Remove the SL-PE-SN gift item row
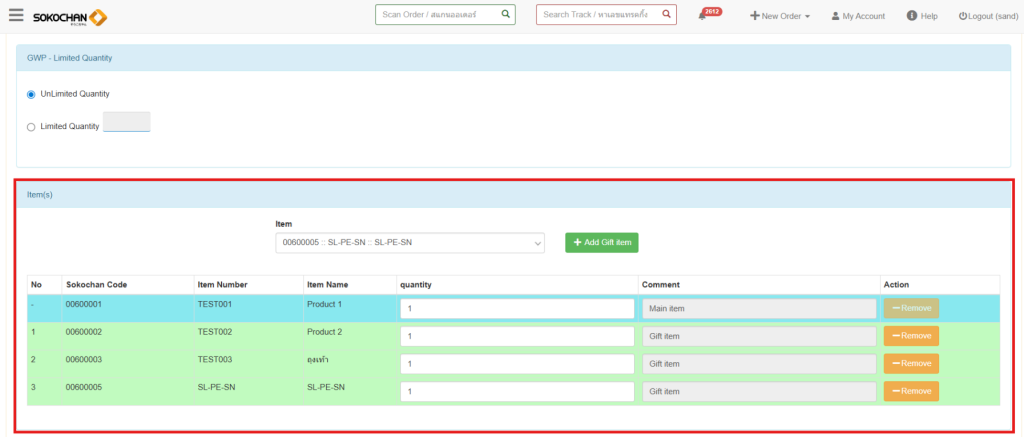 (910, 392)
